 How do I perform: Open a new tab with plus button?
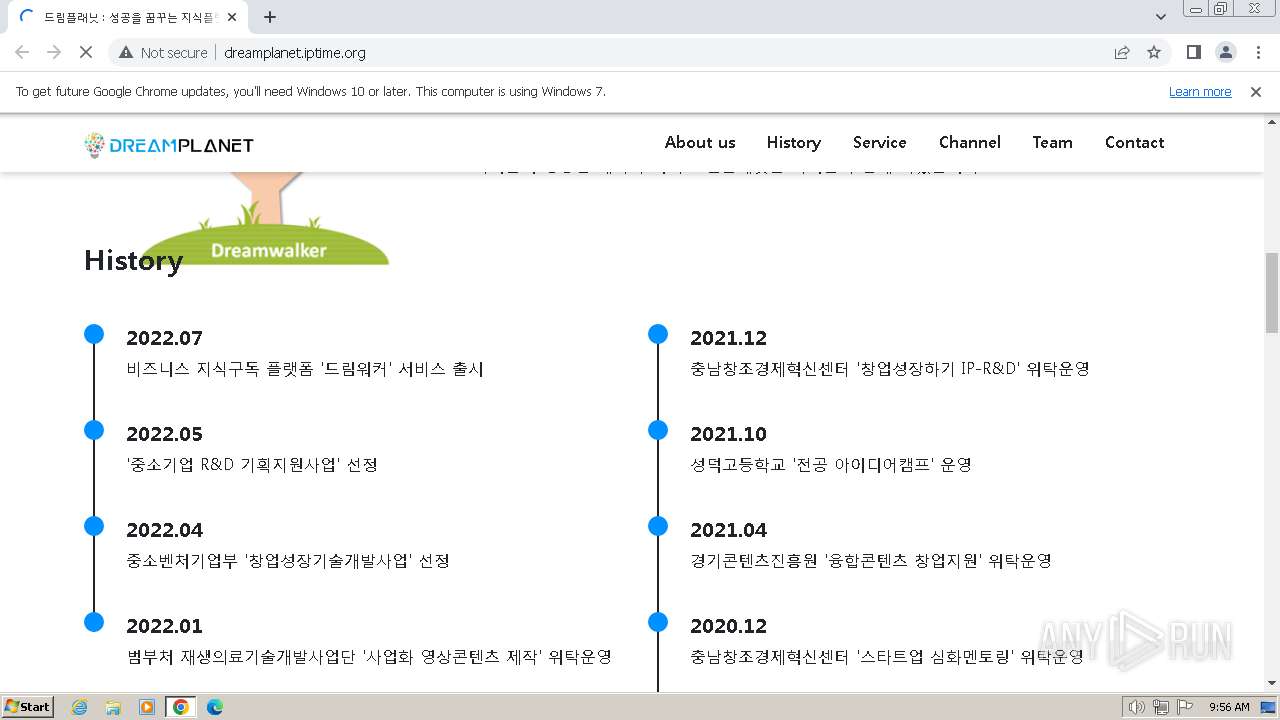pos(270,17)
